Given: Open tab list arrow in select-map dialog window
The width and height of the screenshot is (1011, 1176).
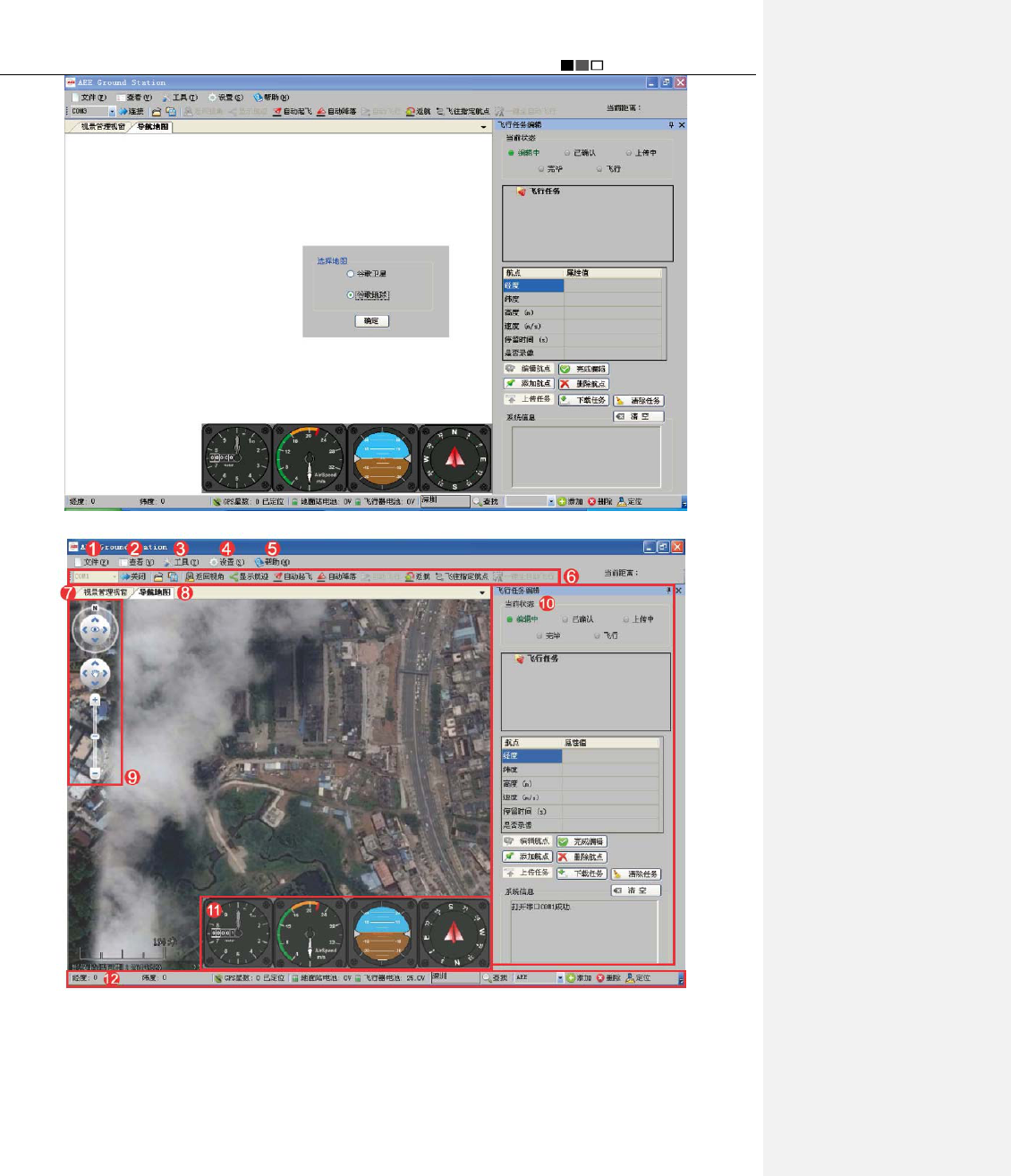Looking at the screenshot, I should pos(483,127).
